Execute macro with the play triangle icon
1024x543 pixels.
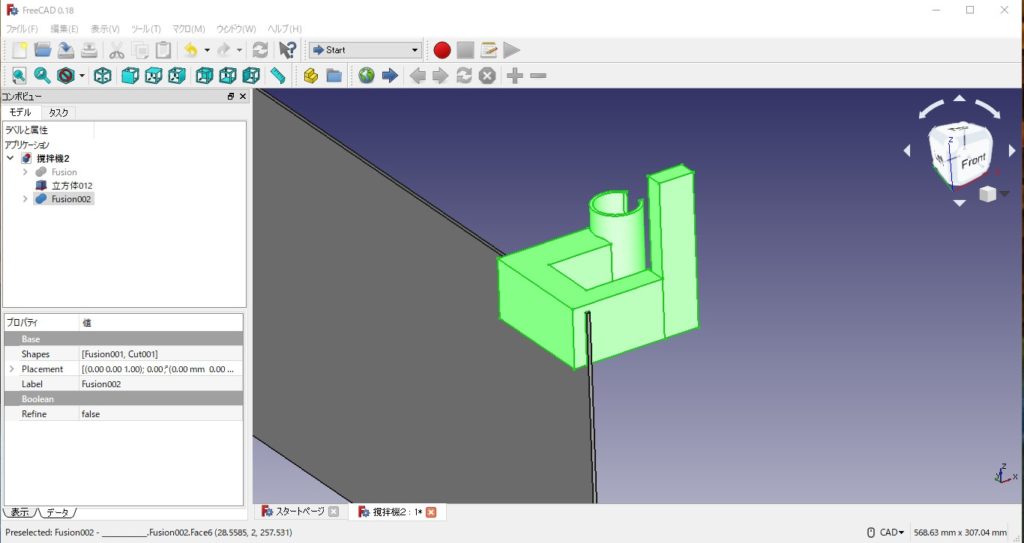pyautogui.click(x=512, y=50)
